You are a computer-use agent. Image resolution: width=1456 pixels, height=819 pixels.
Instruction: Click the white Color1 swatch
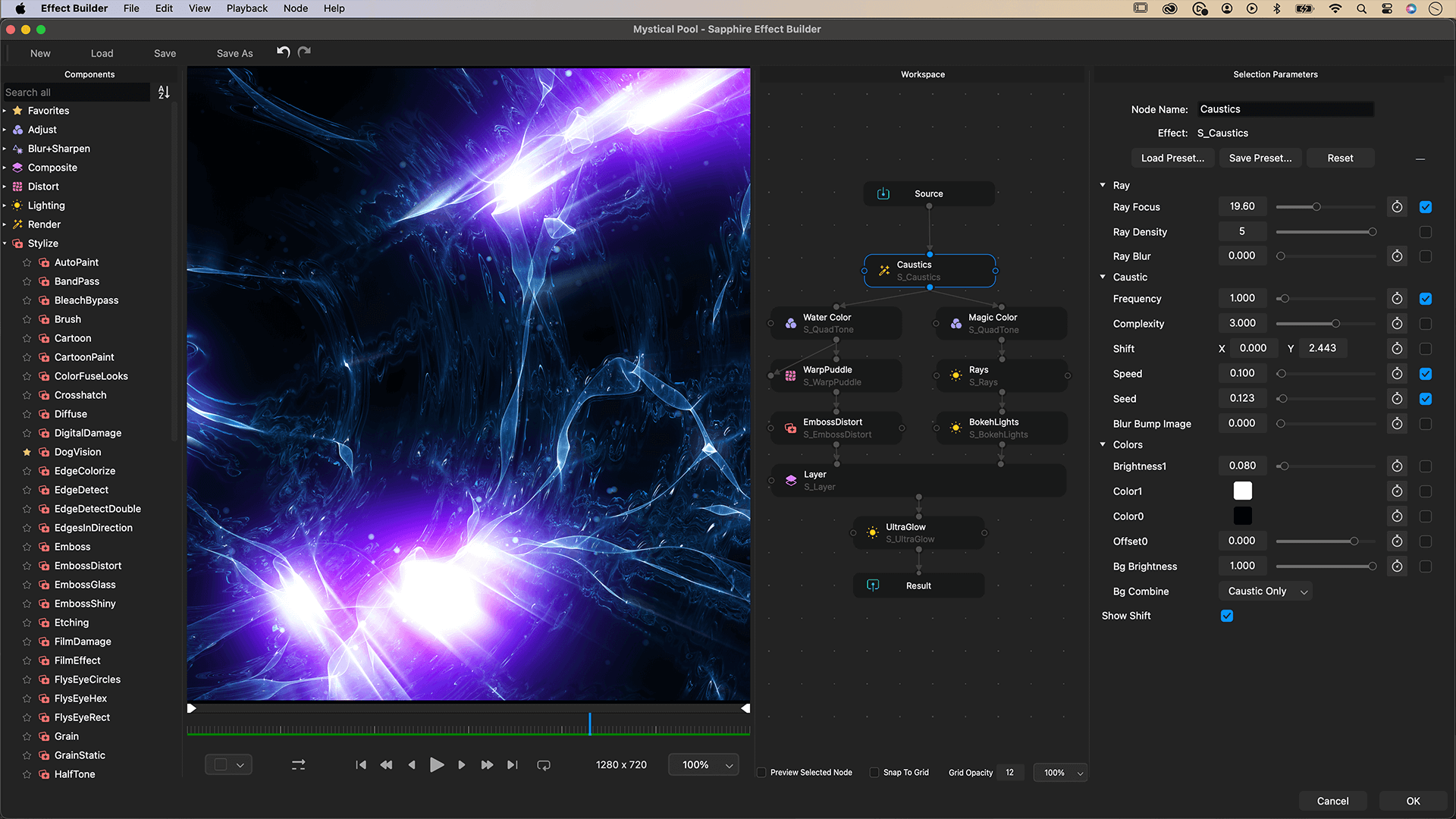(1242, 491)
